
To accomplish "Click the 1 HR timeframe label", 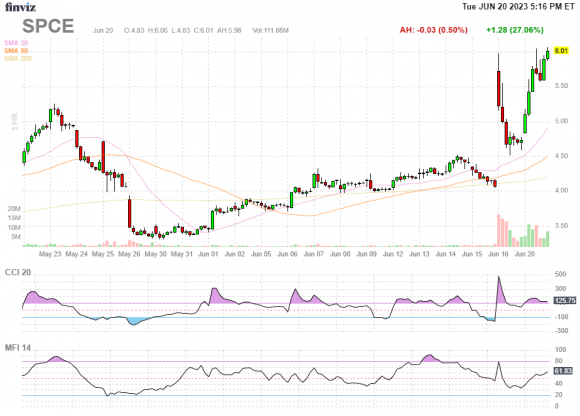I will pos(14,122).
